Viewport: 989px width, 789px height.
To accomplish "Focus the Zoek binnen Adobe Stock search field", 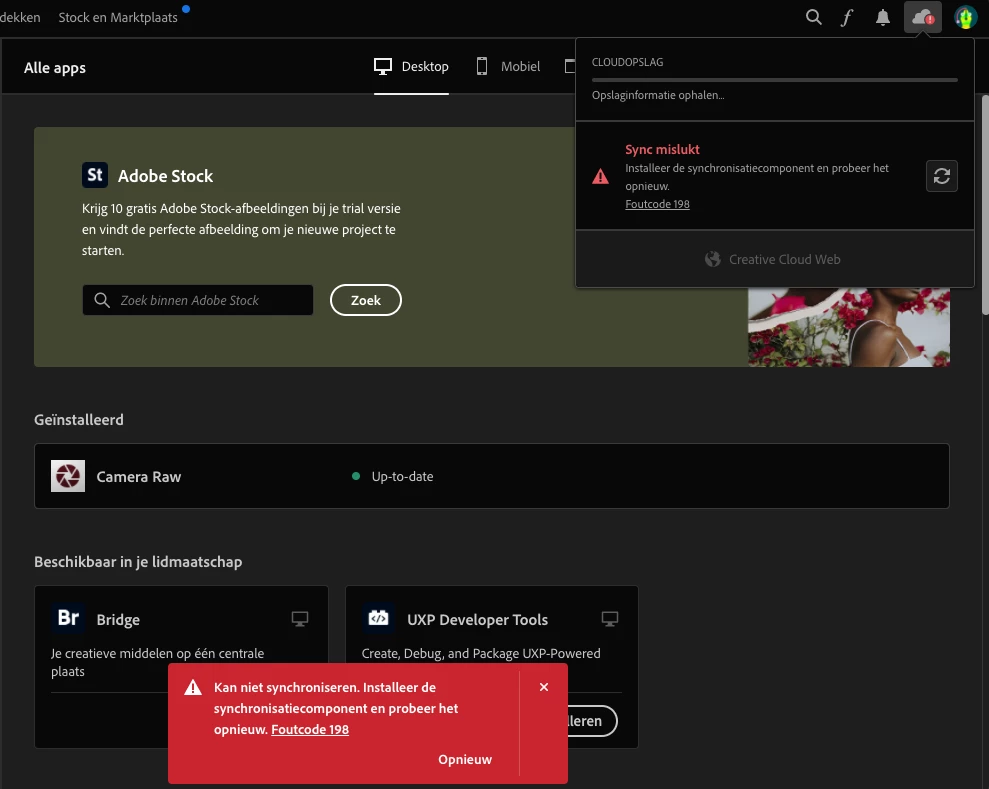I will pyautogui.click(x=198, y=300).
